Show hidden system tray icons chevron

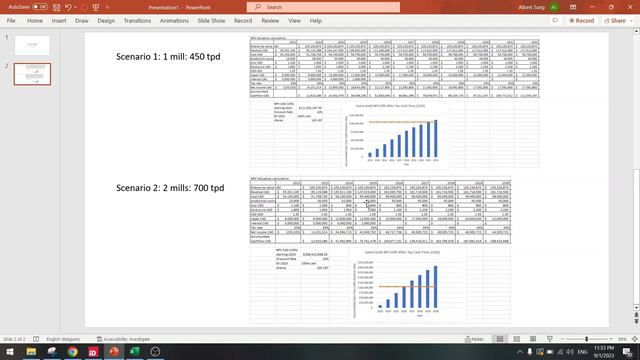[520, 352]
